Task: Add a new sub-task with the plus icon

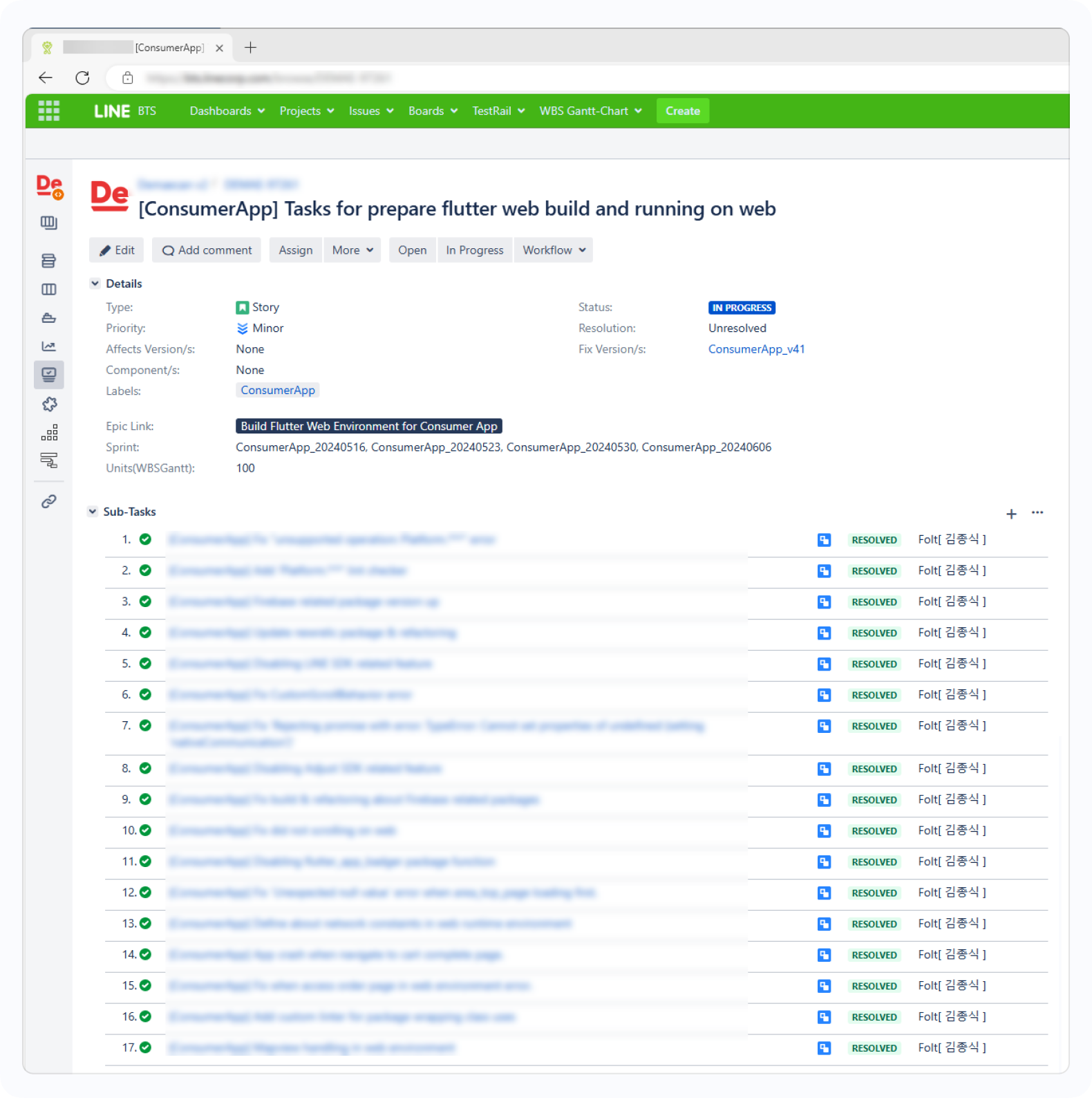Action: click(x=1011, y=514)
